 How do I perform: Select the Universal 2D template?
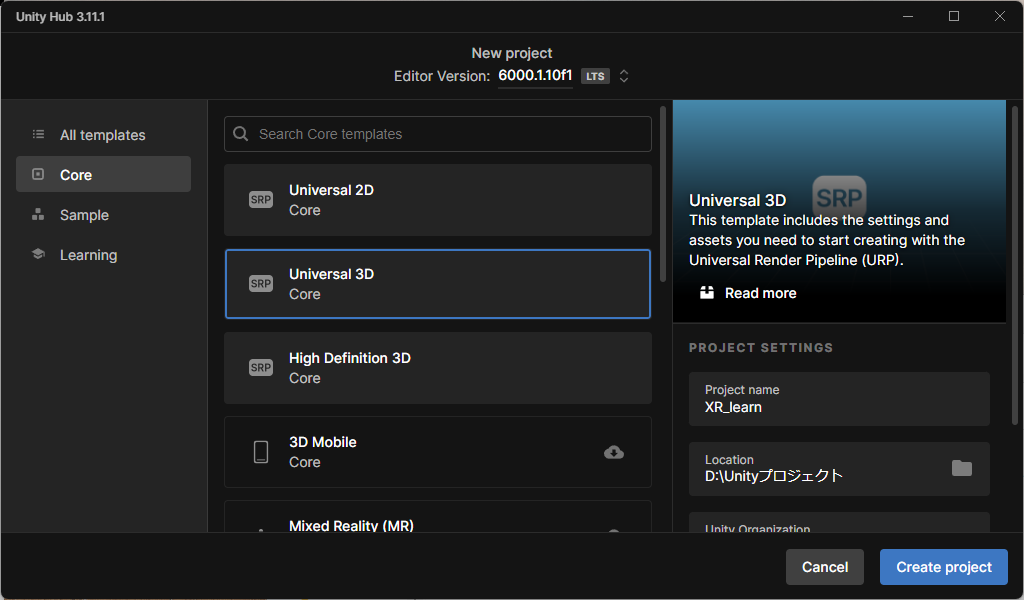point(438,200)
